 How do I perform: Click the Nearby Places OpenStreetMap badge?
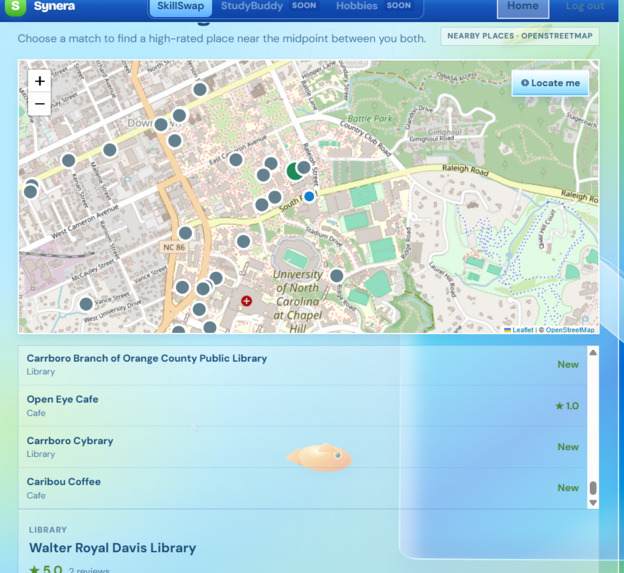tap(520, 36)
